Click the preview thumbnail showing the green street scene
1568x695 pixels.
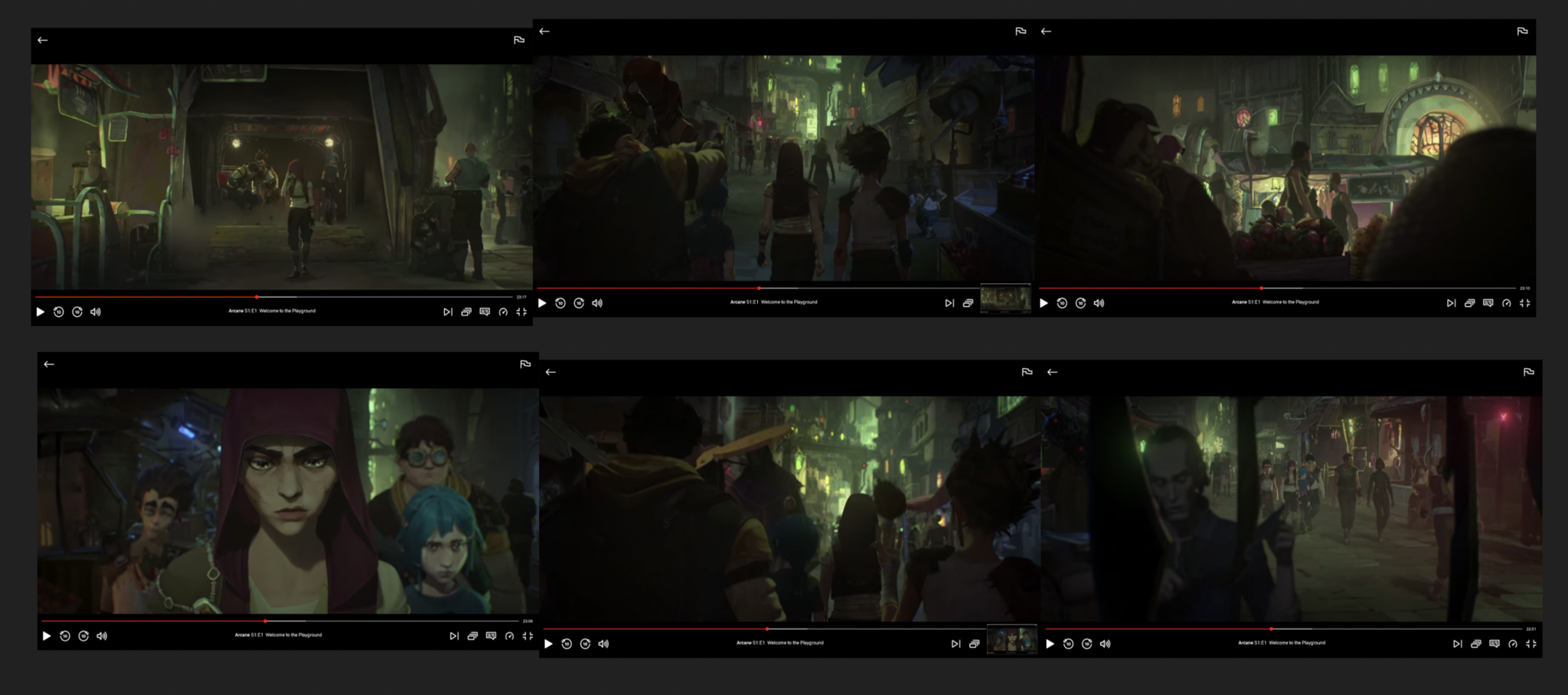1005,299
